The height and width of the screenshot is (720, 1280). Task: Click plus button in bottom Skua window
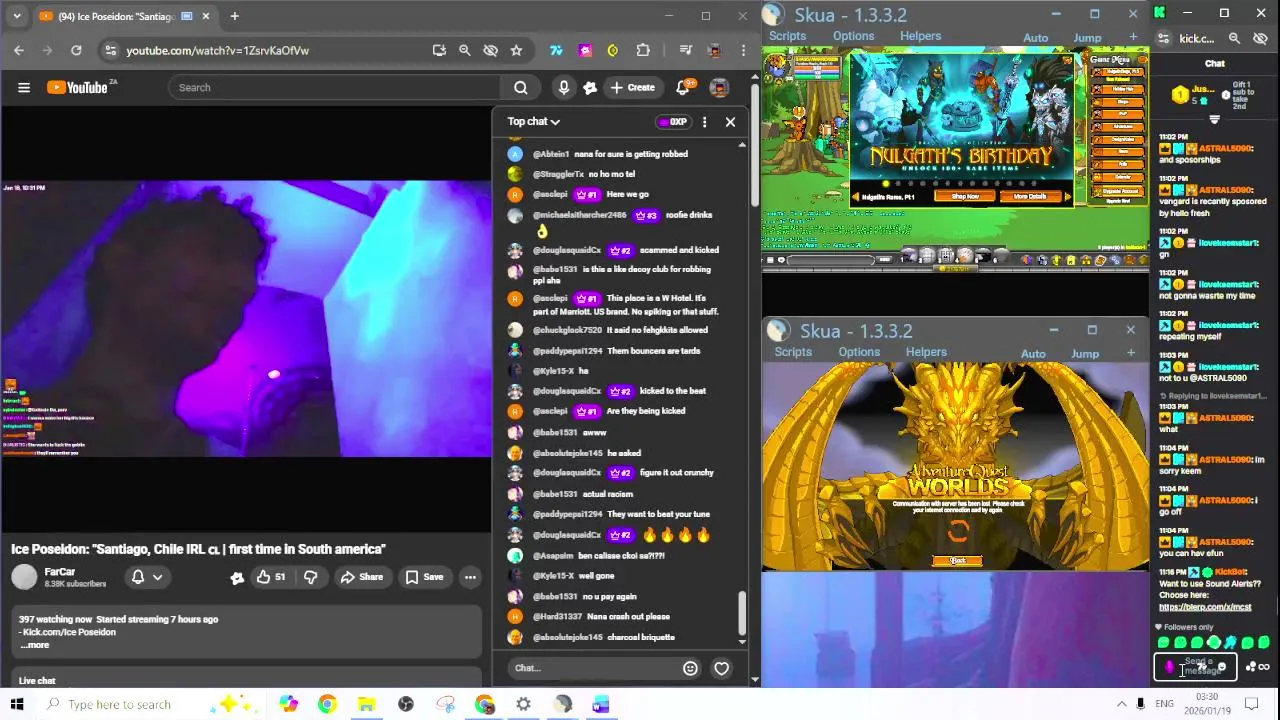click(x=1131, y=353)
